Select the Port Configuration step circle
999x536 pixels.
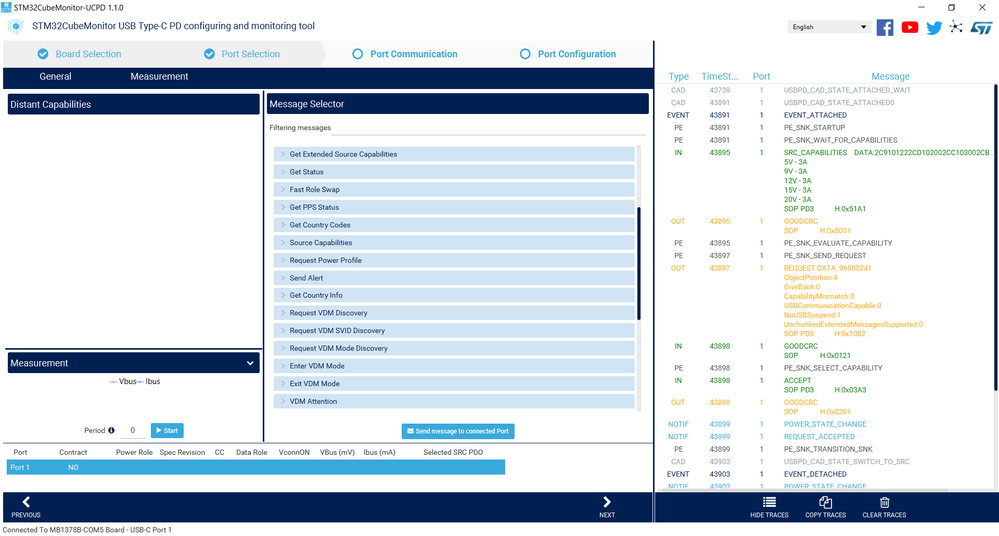(x=525, y=54)
